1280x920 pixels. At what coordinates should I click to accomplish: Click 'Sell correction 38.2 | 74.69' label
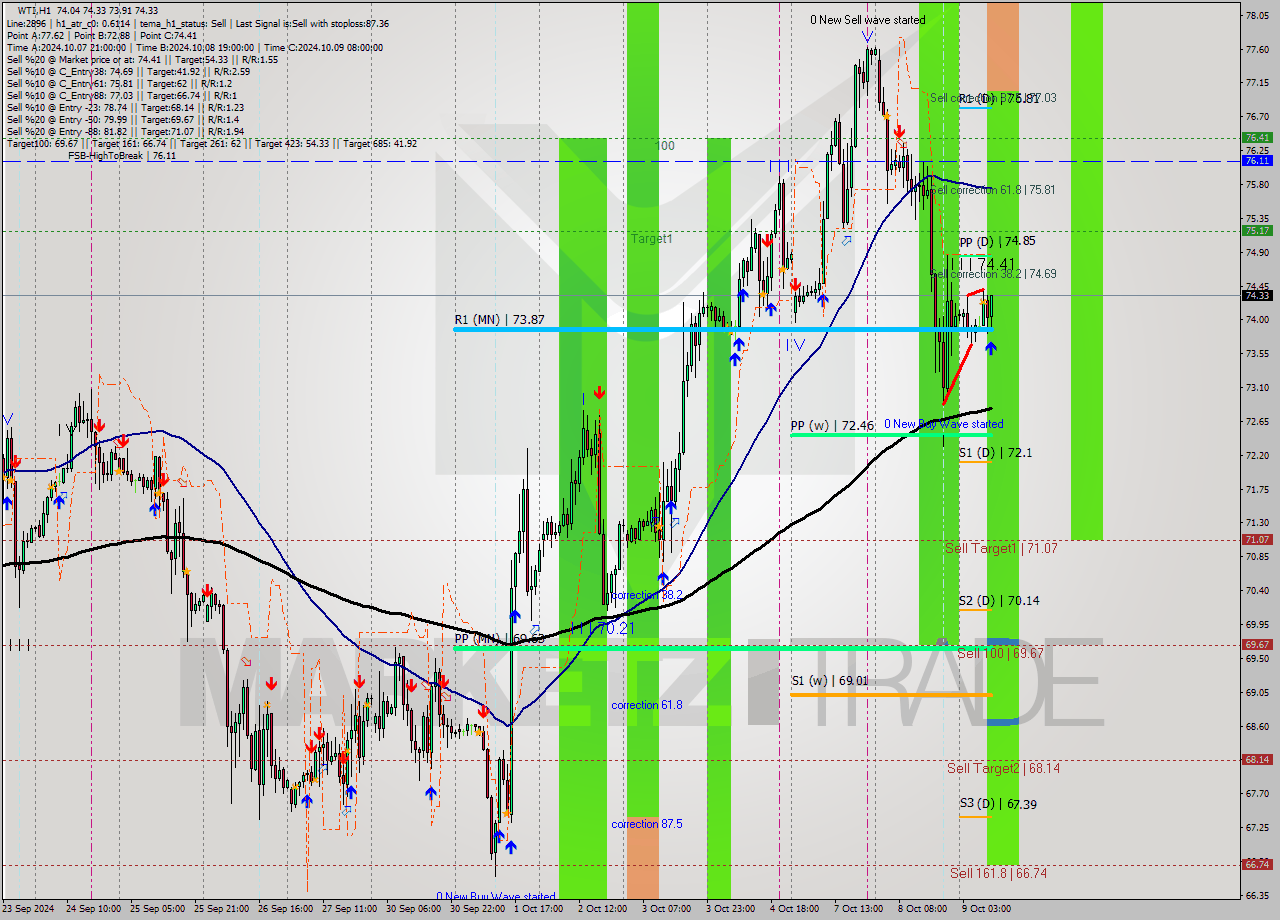994,273
